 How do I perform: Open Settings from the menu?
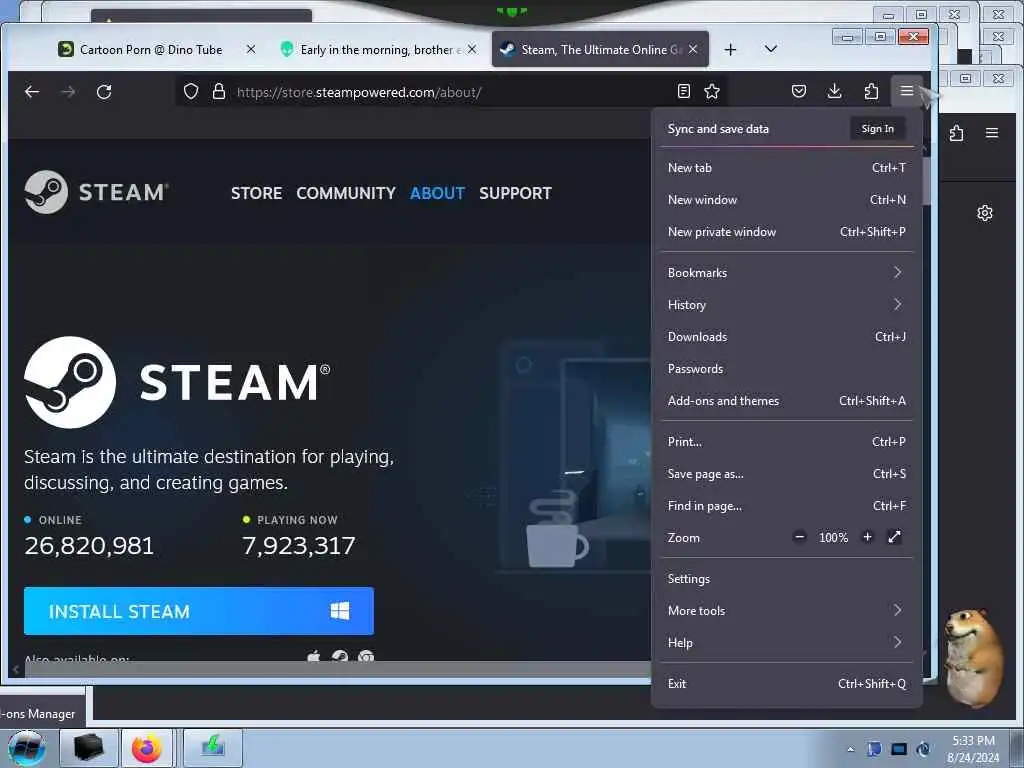tap(786, 579)
